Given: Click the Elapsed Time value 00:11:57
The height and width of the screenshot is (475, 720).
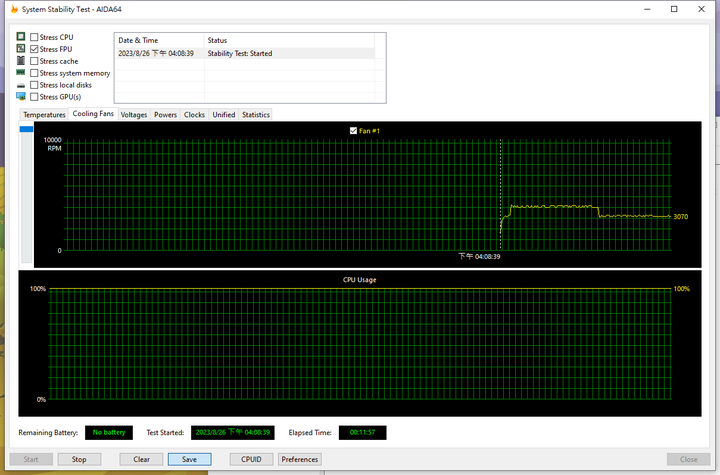Looking at the screenshot, I should 362,433.
